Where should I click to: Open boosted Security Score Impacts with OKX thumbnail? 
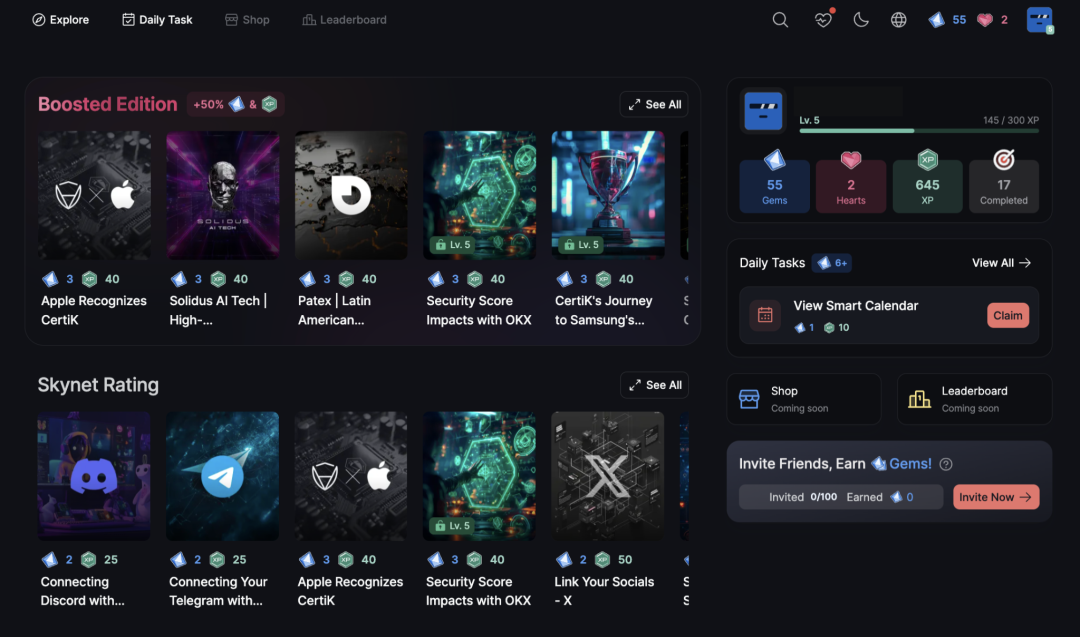pos(479,196)
